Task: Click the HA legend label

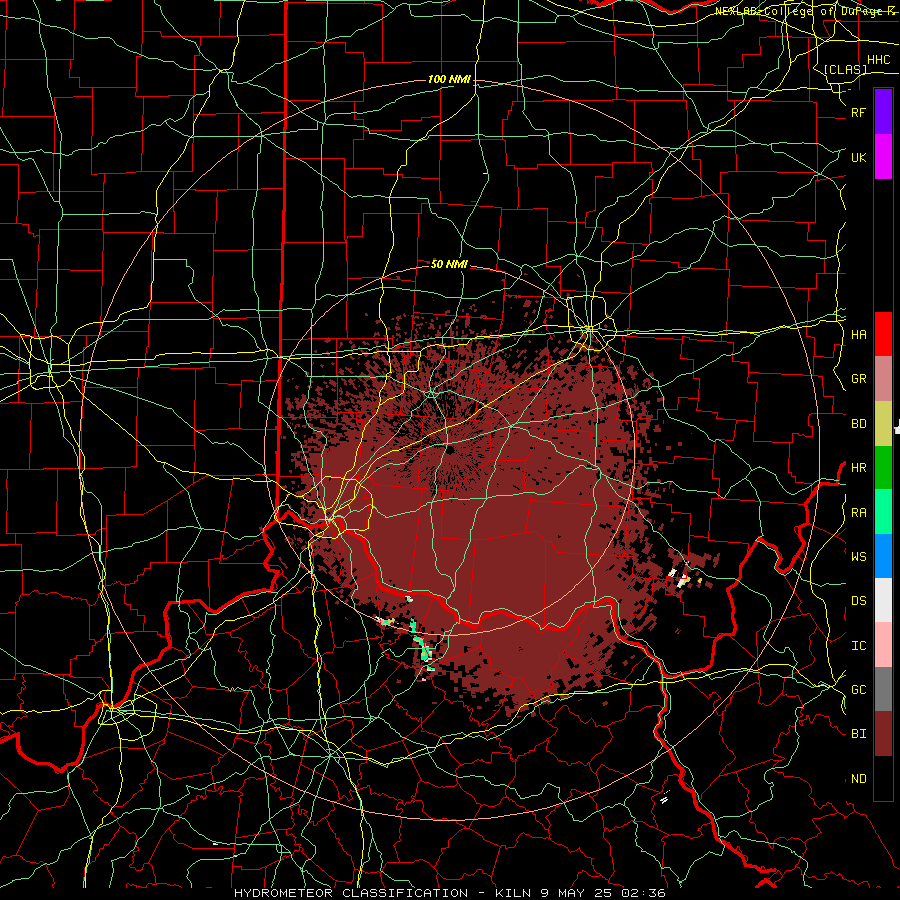Action: point(859,334)
